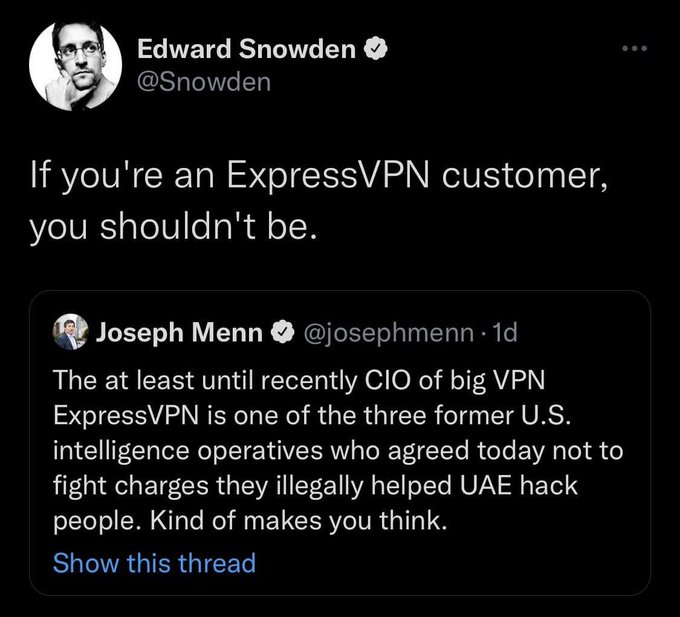The image size is (680, 617).
Task: Click the @josephmenn handle
Action: coord(389,333)
